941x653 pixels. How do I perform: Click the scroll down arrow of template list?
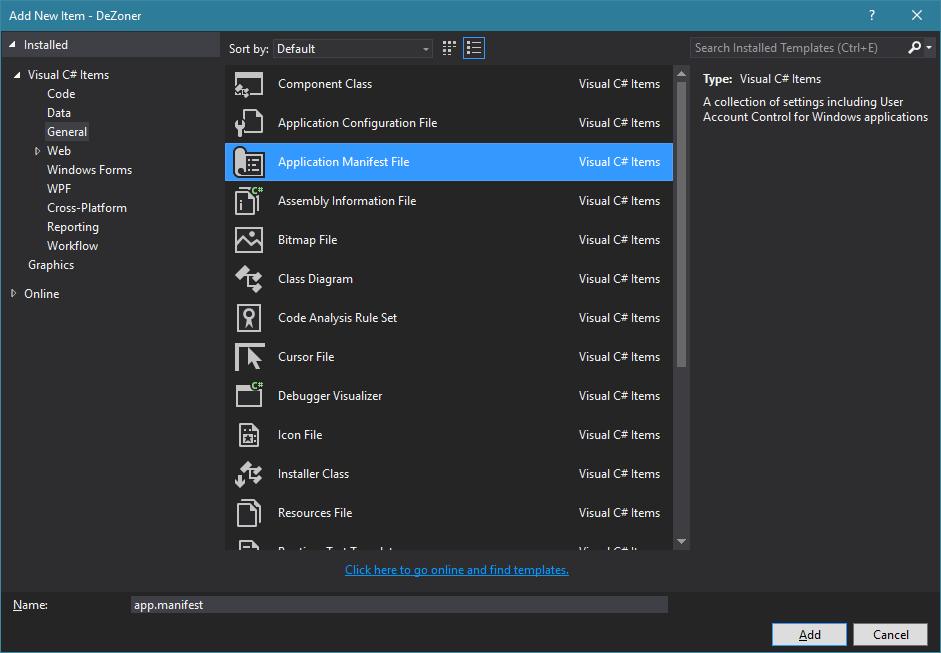[x=681, y=541]
